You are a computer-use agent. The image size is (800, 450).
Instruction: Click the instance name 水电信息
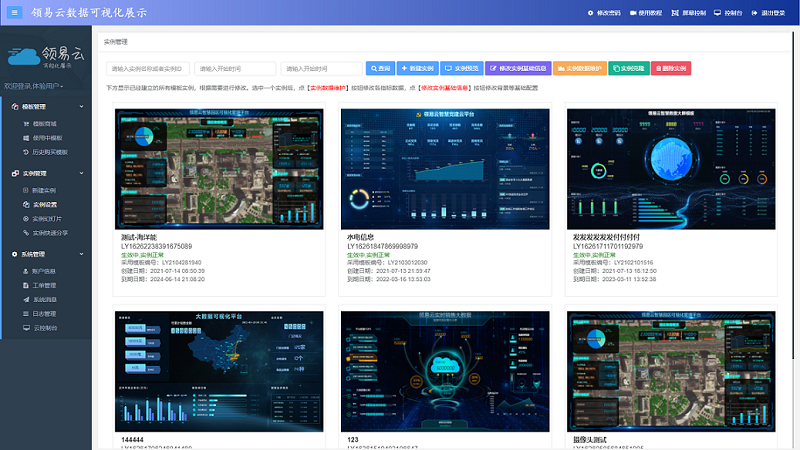click(360, 237)
